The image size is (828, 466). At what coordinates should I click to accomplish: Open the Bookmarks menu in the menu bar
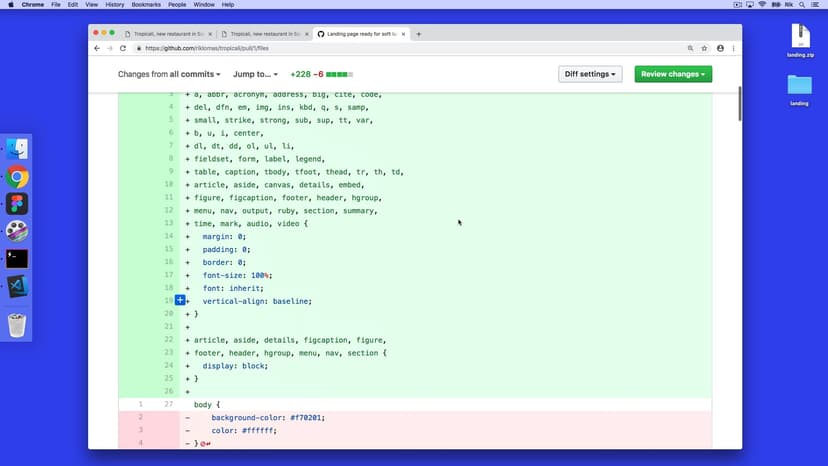click(145, 5)
